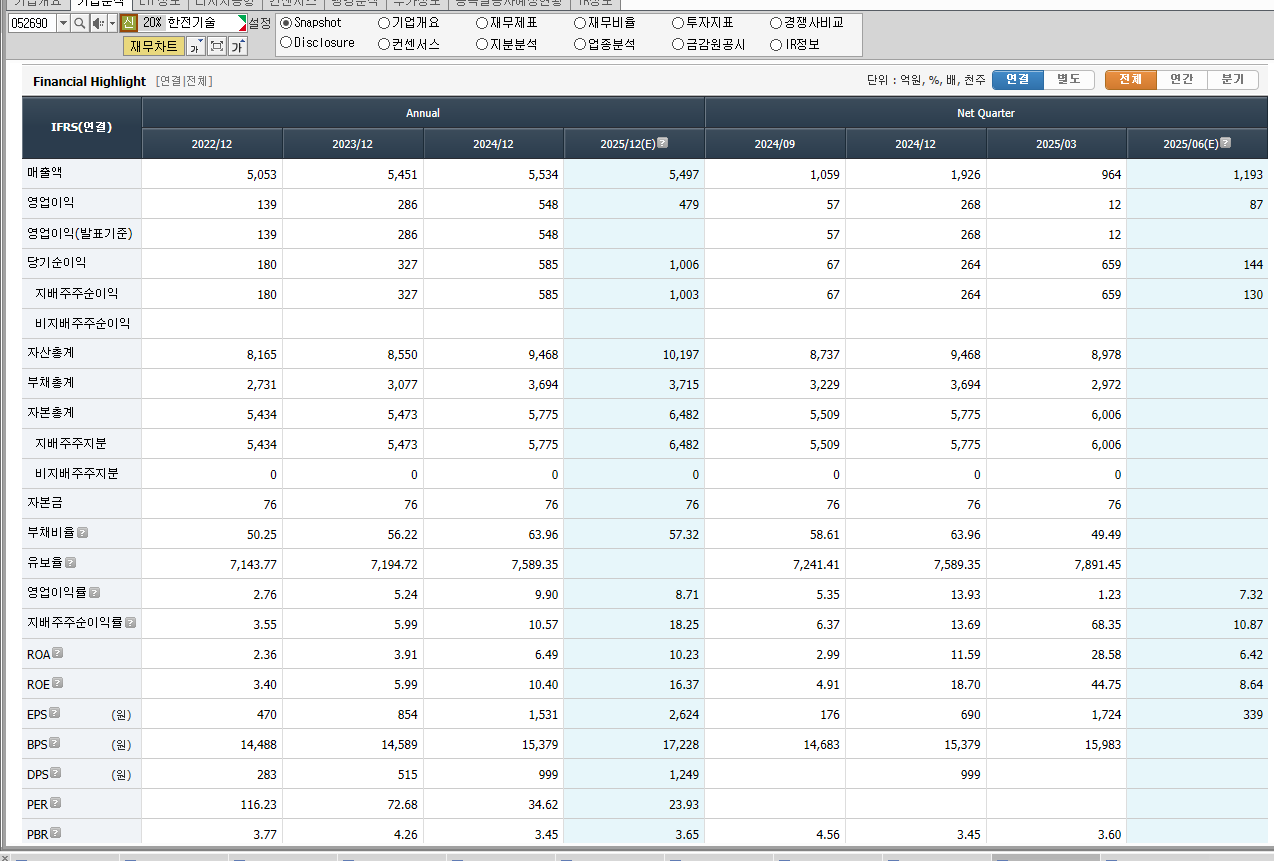Viewport: 1274px width, 861px height.
Task: Click the 비지배주주순이익 row label
Action: pos(83,324)
